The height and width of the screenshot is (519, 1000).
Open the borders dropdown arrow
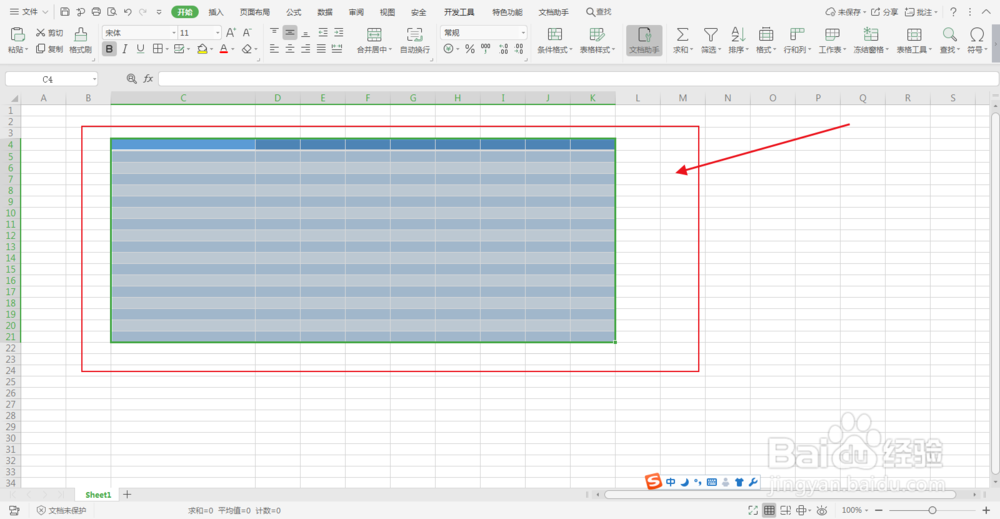coord(166,49)
